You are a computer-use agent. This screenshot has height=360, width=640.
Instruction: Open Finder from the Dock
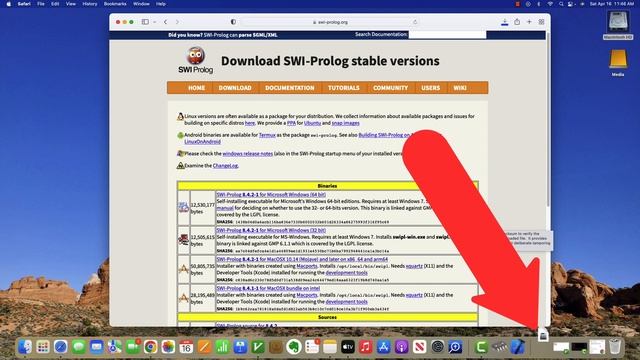[25, 347]
